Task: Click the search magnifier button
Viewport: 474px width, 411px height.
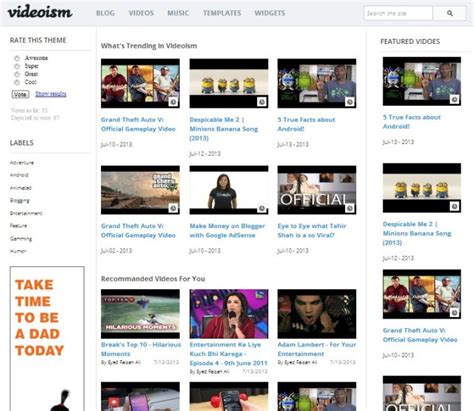Action: point(449,13)
